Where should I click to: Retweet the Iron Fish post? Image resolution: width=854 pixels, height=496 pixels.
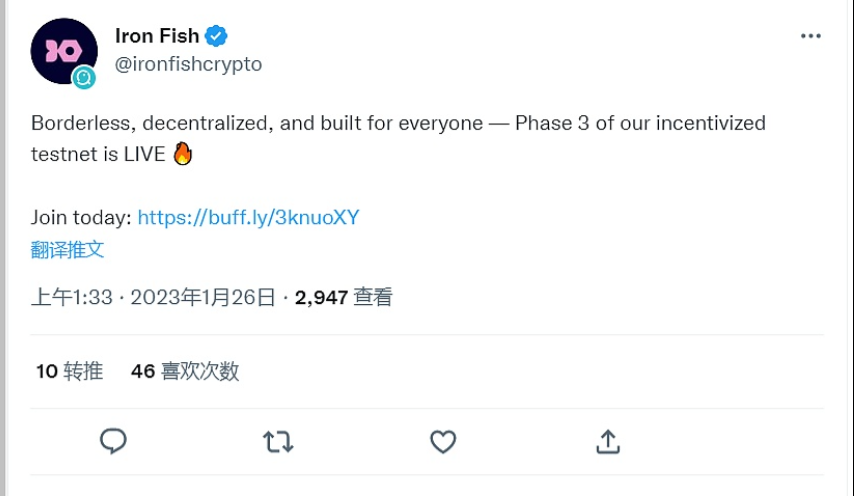pyautogui.click(x=278, y=441)
